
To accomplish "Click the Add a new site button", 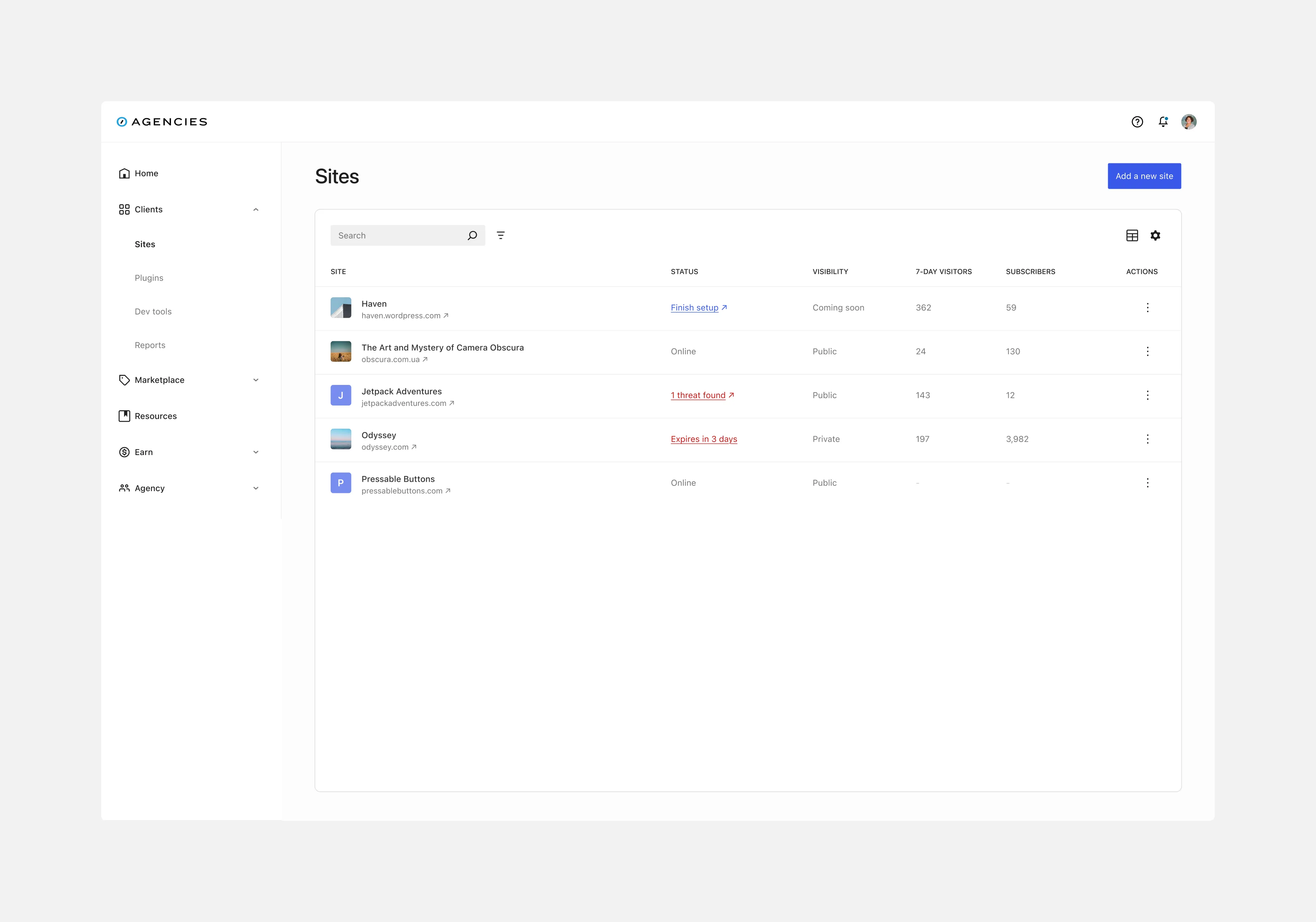I will 1144,176.
